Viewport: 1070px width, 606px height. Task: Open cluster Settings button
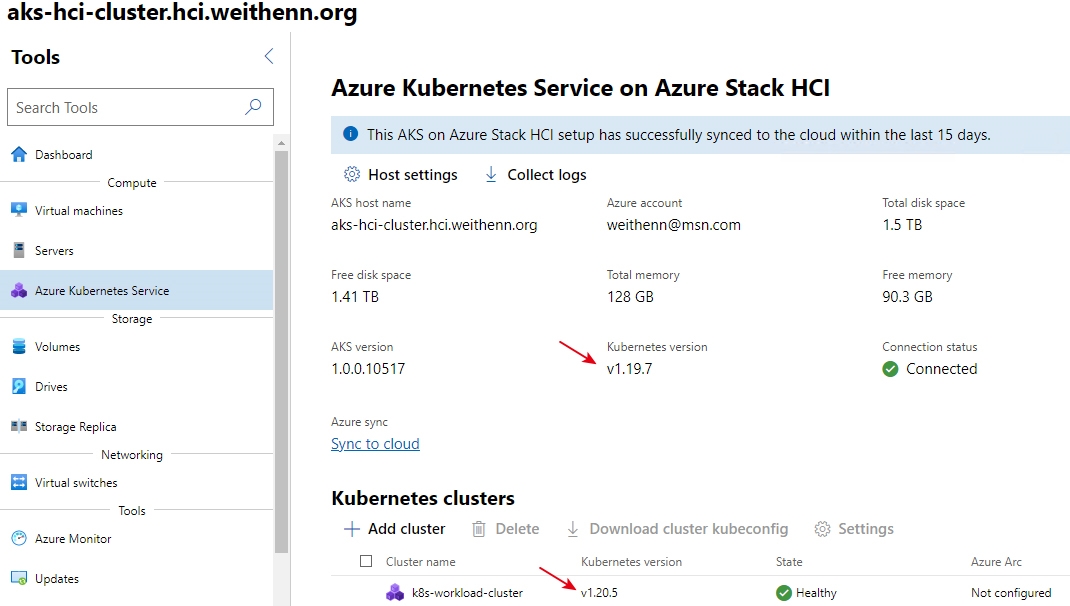pyautogui.click(x=854, y=529)
